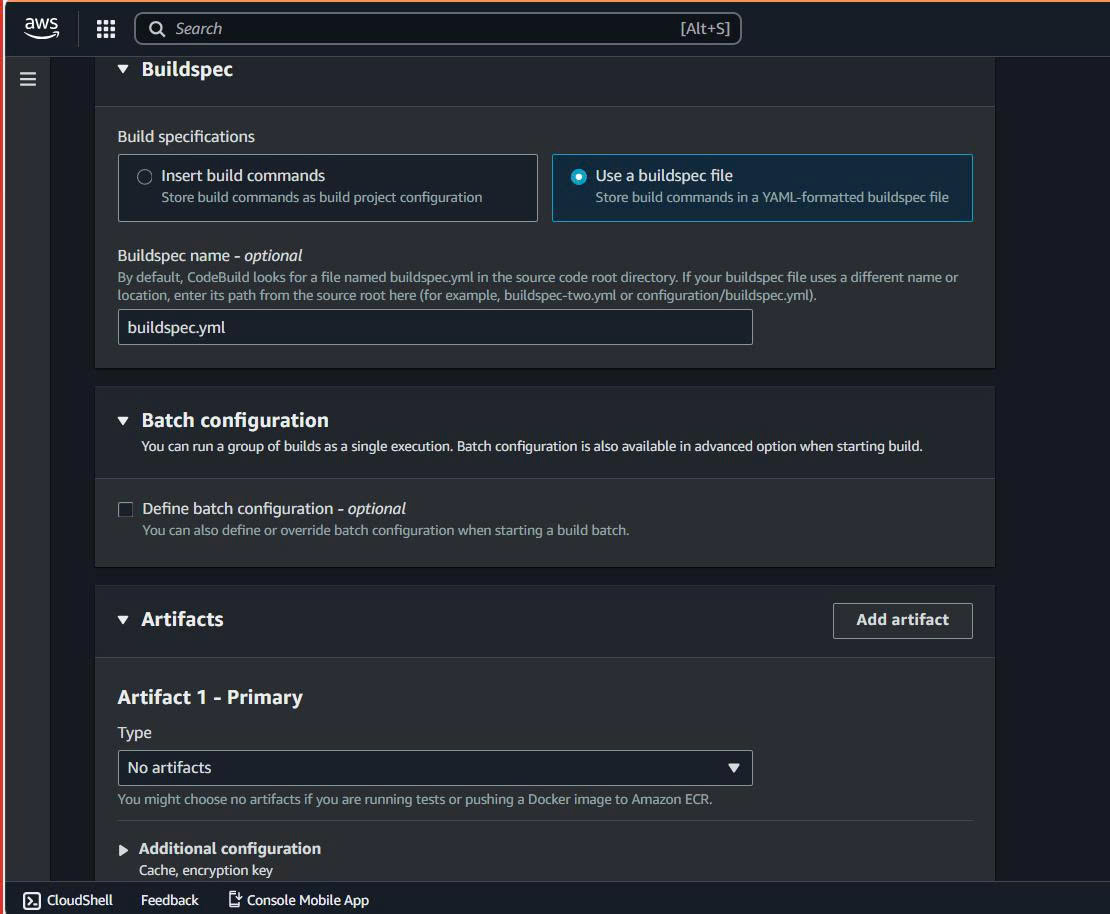Open the AWS services grid
Viewport: 1110px width, 914px height.
click(106, 28)
